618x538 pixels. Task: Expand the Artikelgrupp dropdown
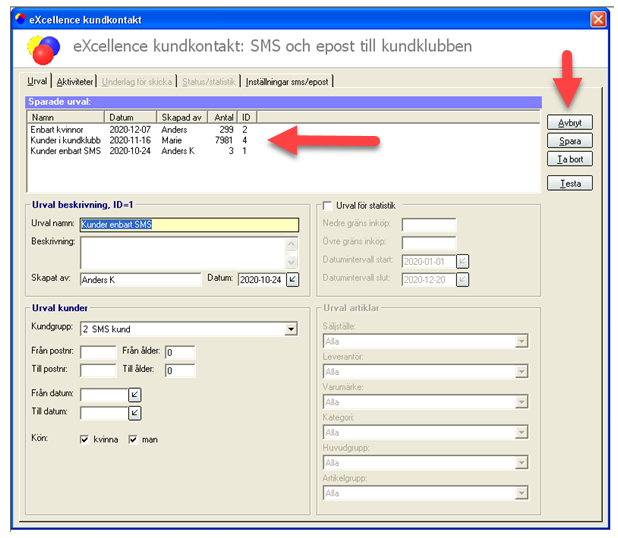[521, 493]
